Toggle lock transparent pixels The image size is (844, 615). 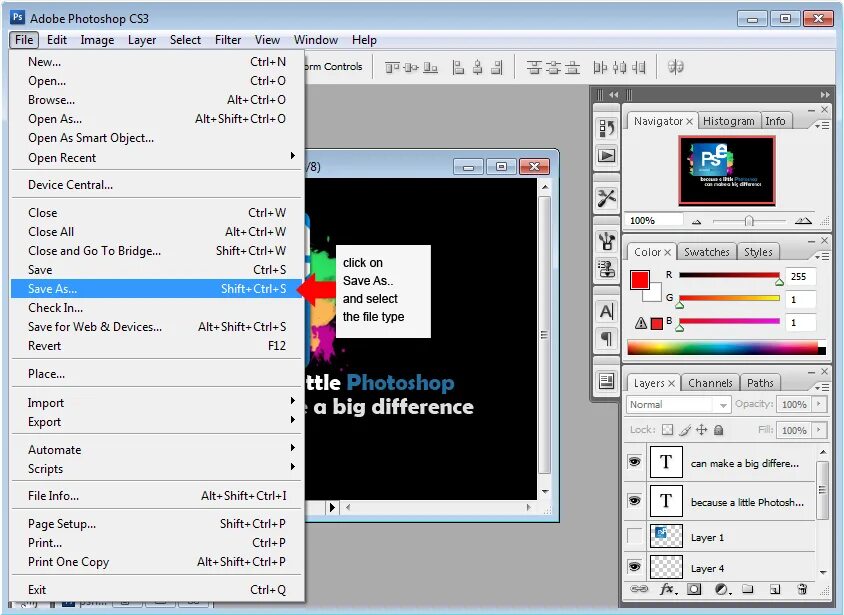tap(667, 429)
